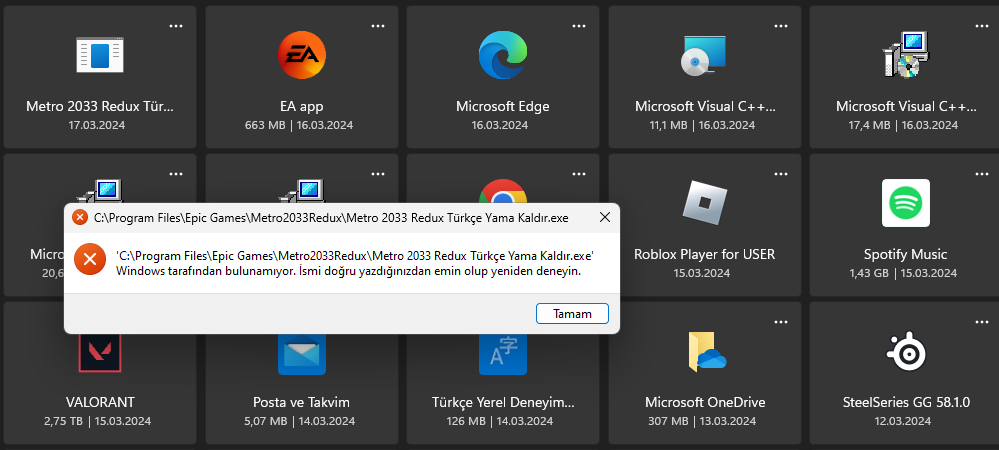The height and width of the screenshot is (450, 999).
Task: Click the small error icon in dialog title bar
Action: coord(80,217)
